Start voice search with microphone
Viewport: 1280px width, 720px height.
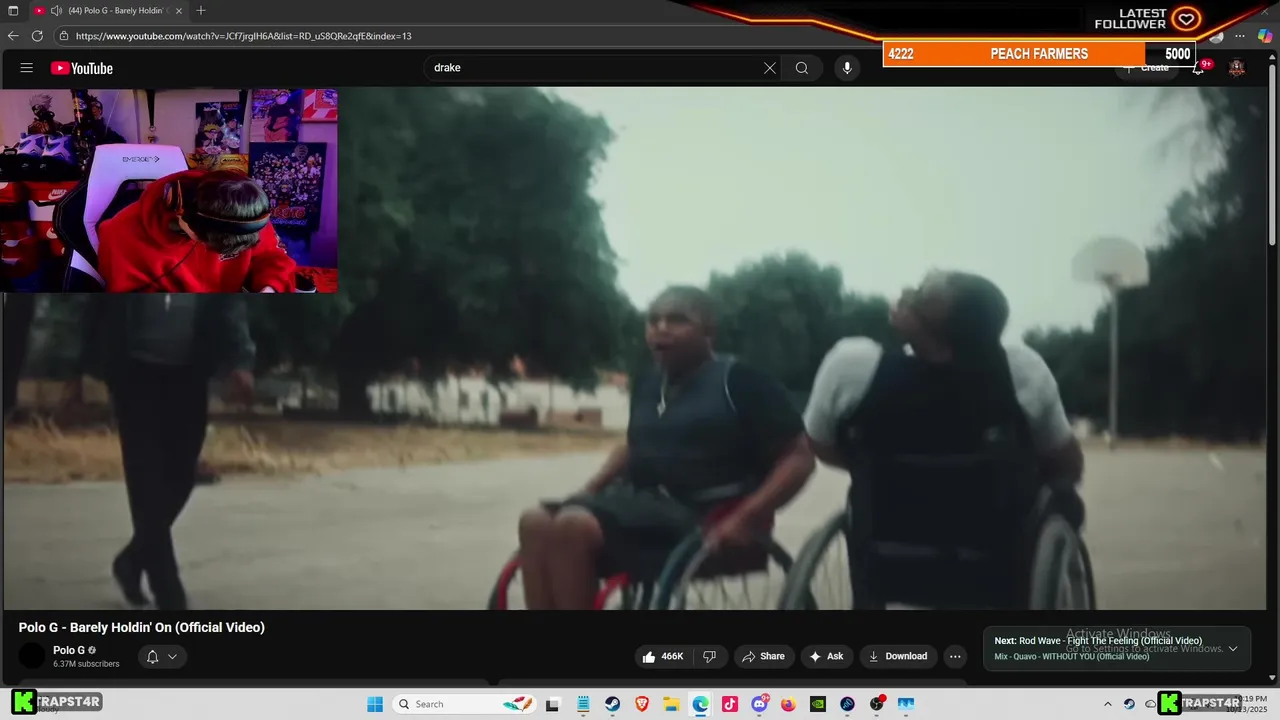847,68
